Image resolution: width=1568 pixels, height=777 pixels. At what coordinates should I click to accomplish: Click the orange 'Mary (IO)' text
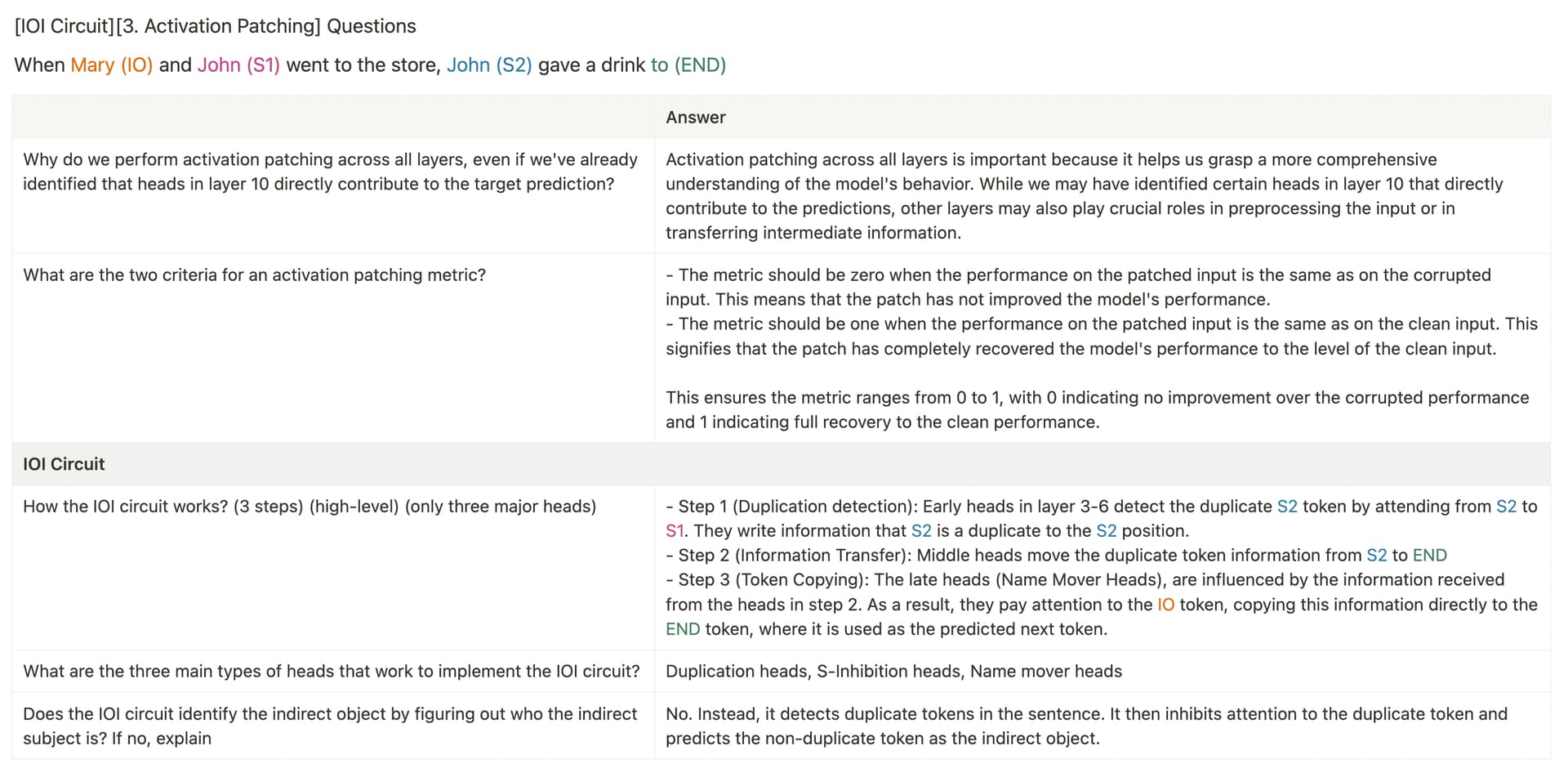(112, 65)
